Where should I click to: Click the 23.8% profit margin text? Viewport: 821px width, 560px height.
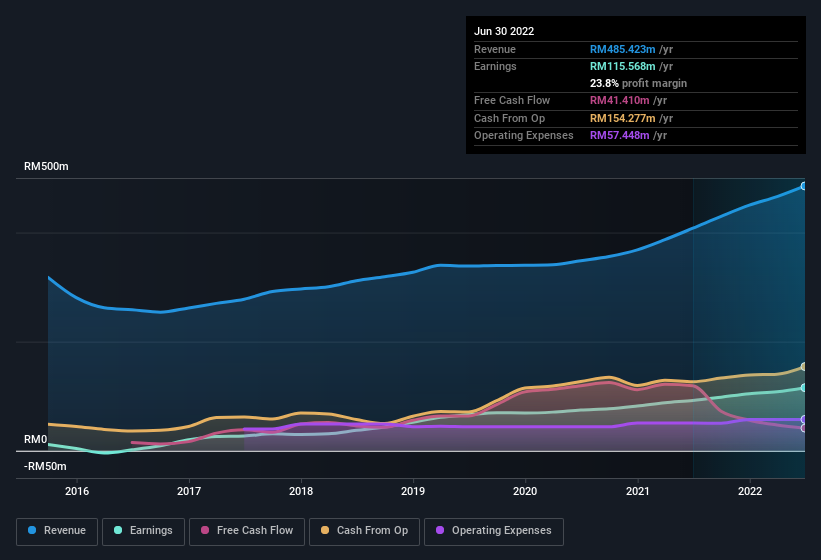[x=638, y=83]
